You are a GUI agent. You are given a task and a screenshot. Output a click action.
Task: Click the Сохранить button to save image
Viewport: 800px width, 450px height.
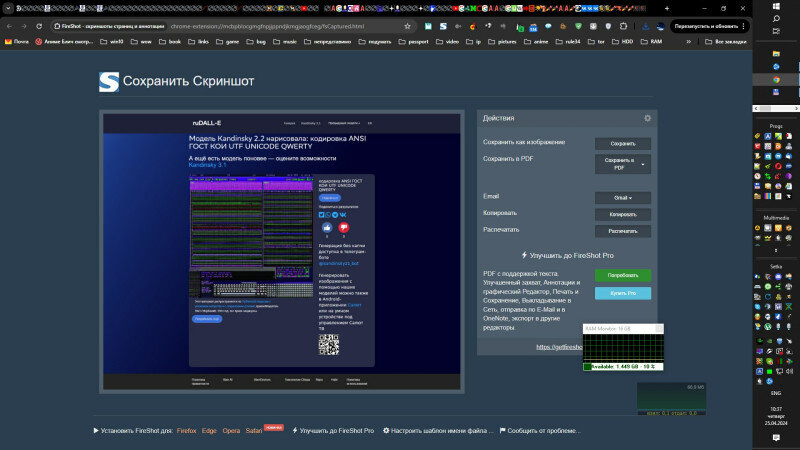pos(622,144)
